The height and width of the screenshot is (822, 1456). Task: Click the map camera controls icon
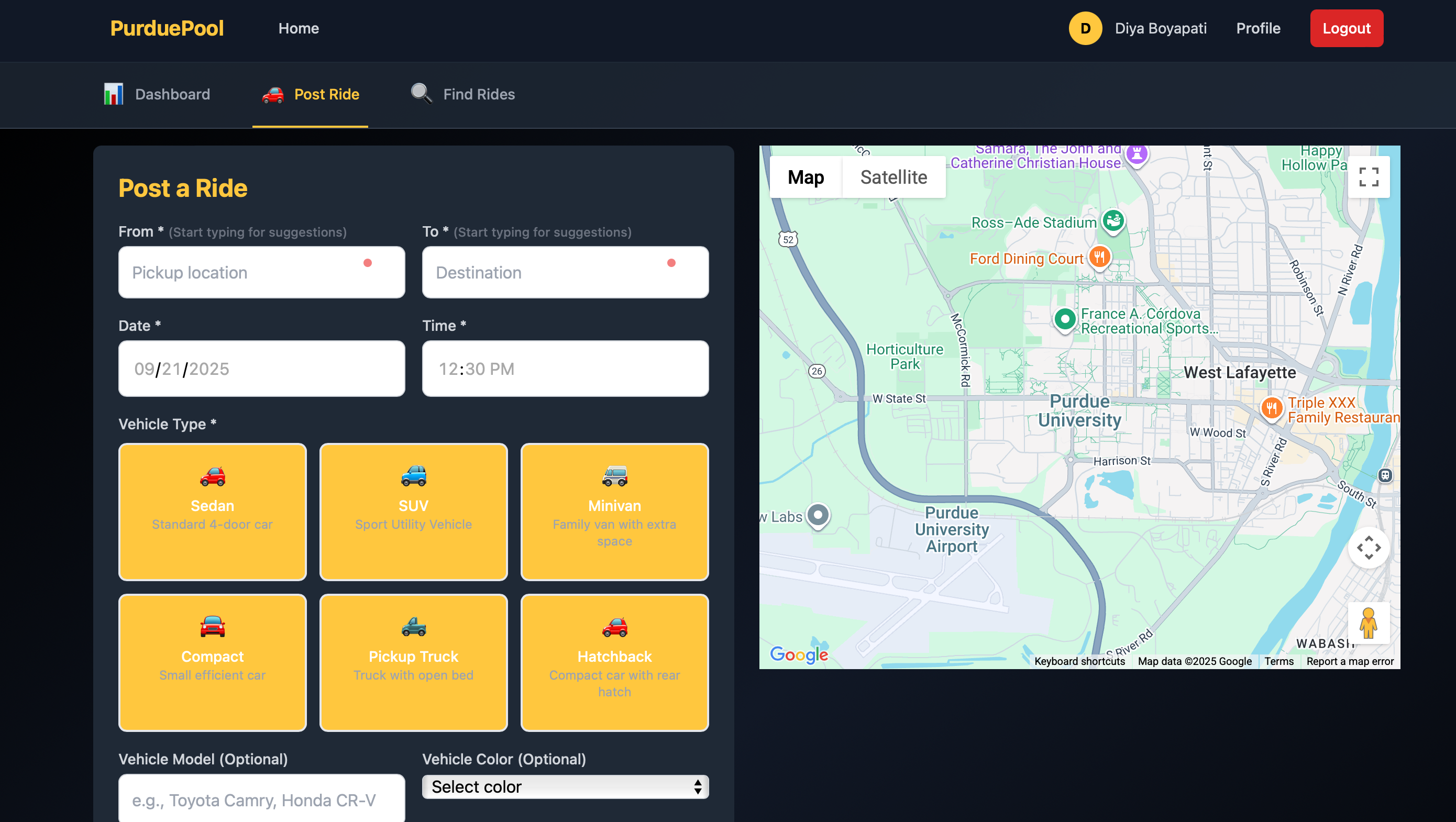(1369, 548)
